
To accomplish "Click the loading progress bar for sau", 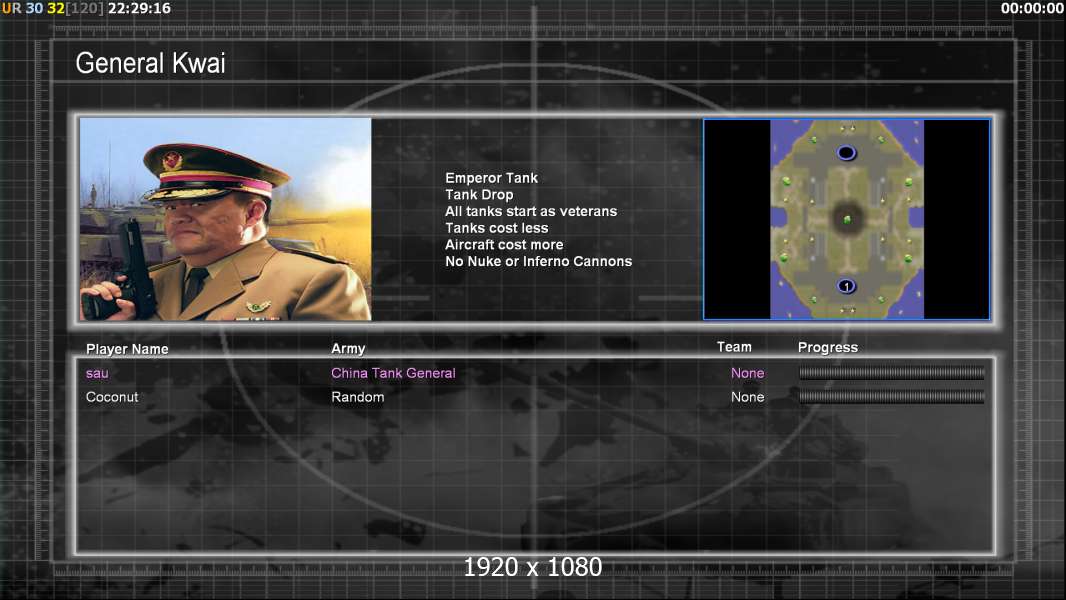I will (x=891, y=372).
